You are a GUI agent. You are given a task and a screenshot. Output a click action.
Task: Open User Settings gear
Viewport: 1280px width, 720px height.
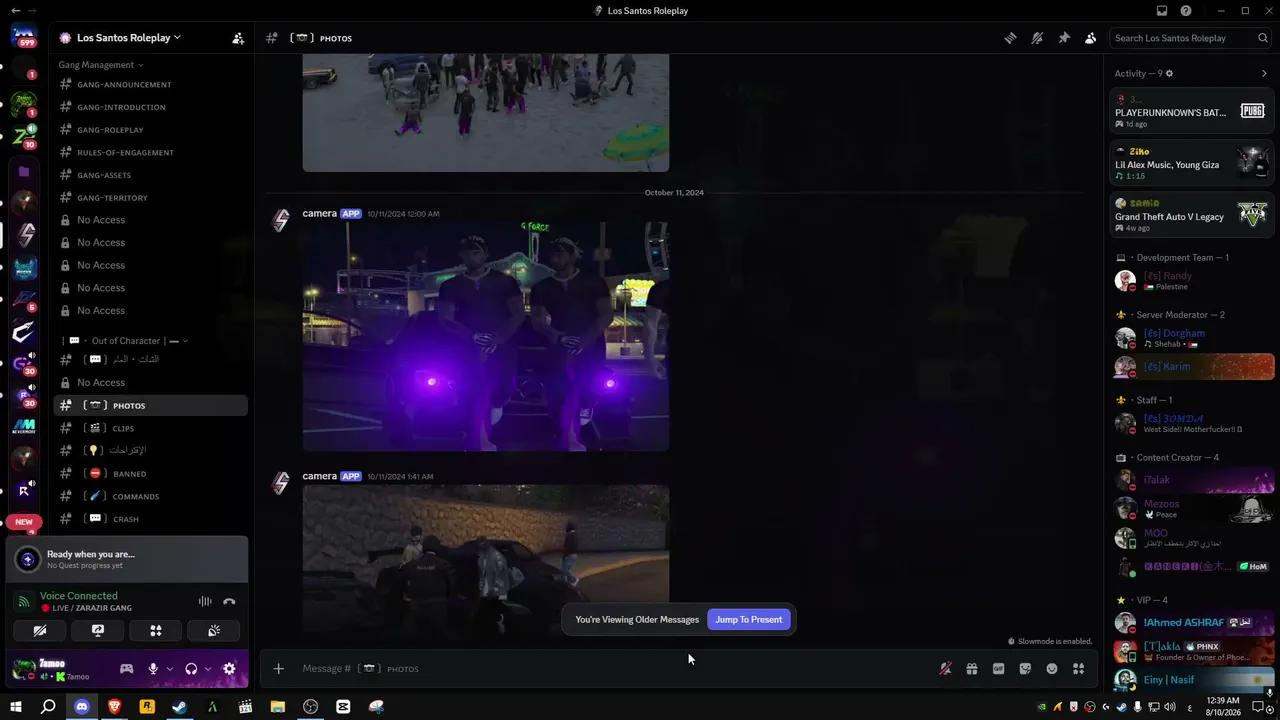[x=229, y=669]
